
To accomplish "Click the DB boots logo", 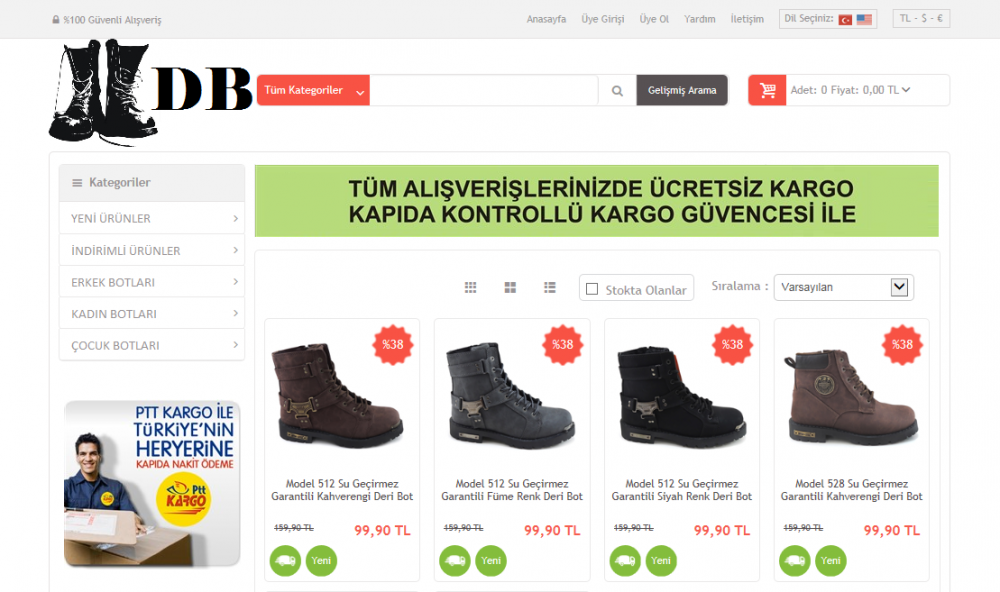I will coord(151,93).
